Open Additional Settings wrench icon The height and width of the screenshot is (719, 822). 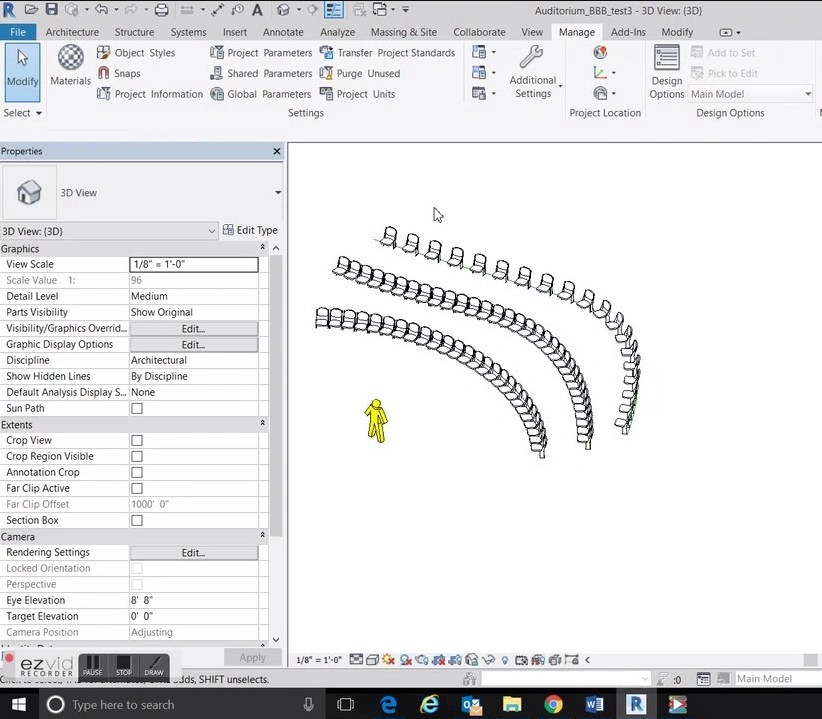pyautogui.click(x=532, y=57)
